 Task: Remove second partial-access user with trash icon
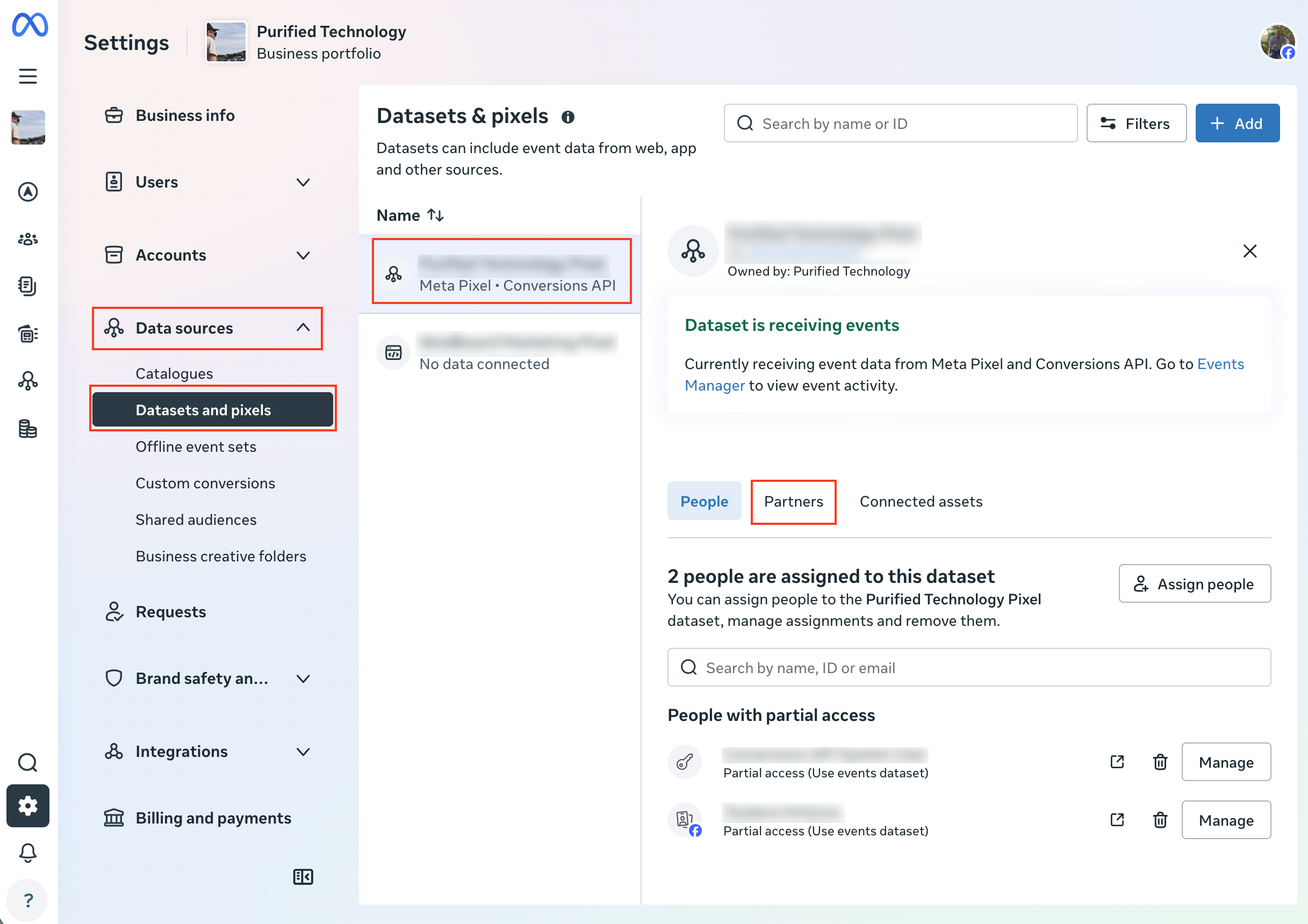[1160, 820]
